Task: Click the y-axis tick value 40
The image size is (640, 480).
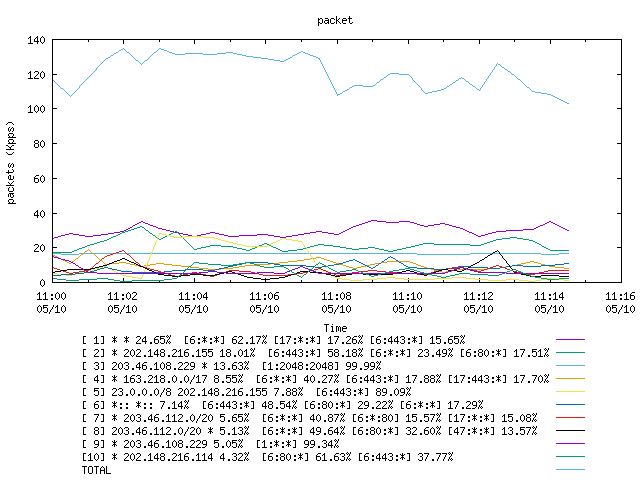Action: [x=39, y=213]
